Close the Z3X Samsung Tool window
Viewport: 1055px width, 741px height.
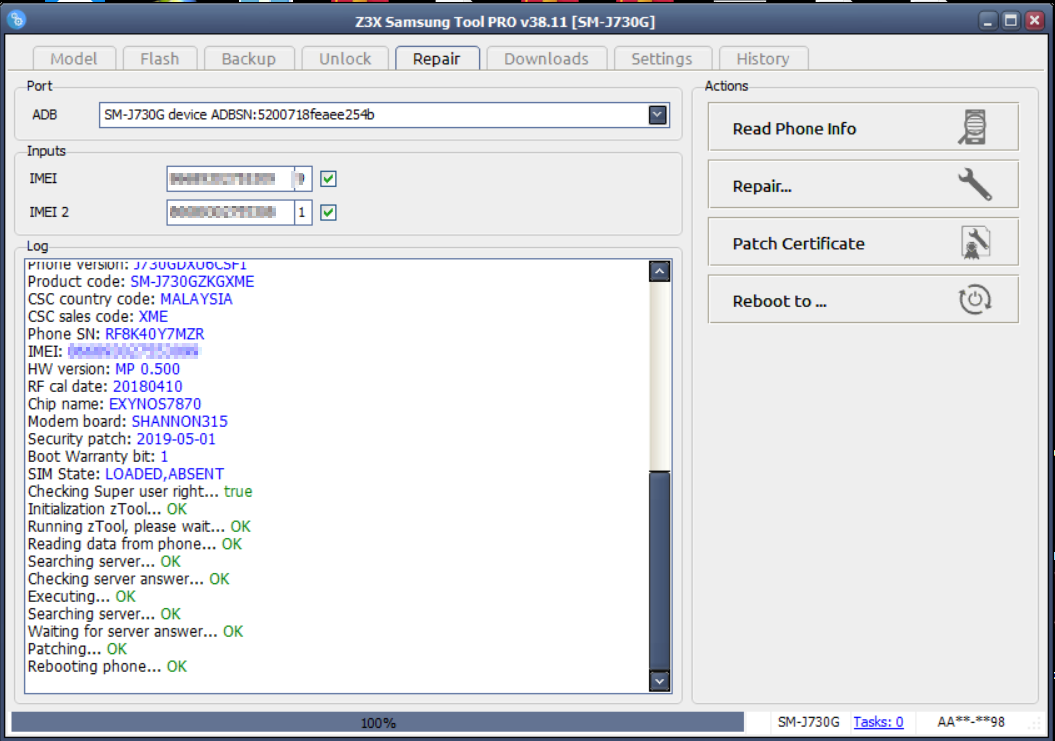tap(1034, 21)
